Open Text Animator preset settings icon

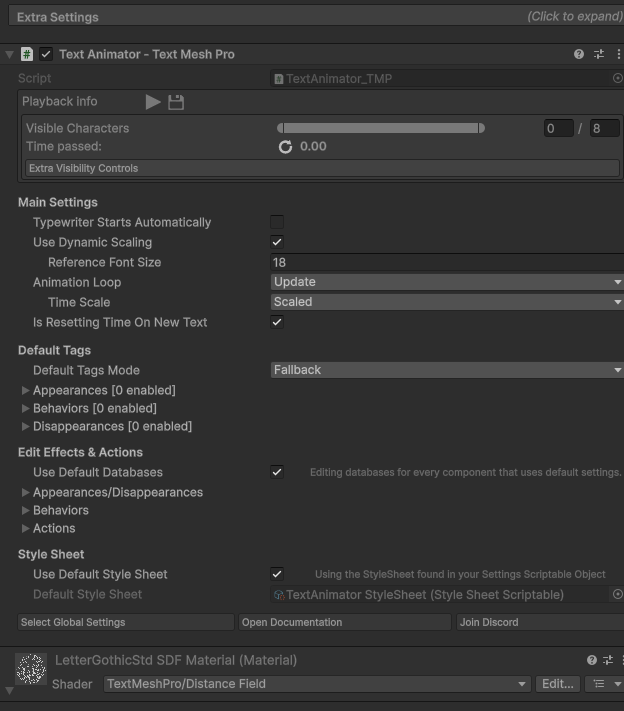(x=599, y=54)
